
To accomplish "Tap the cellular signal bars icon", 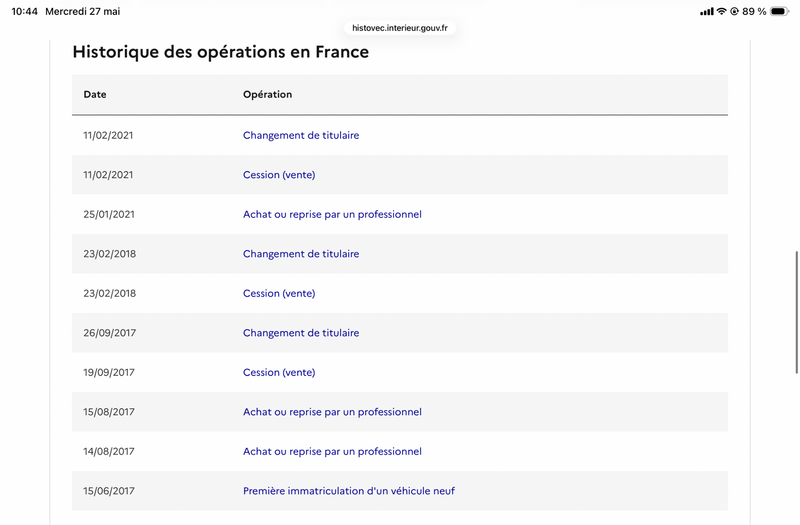I will tap(707, 11).
